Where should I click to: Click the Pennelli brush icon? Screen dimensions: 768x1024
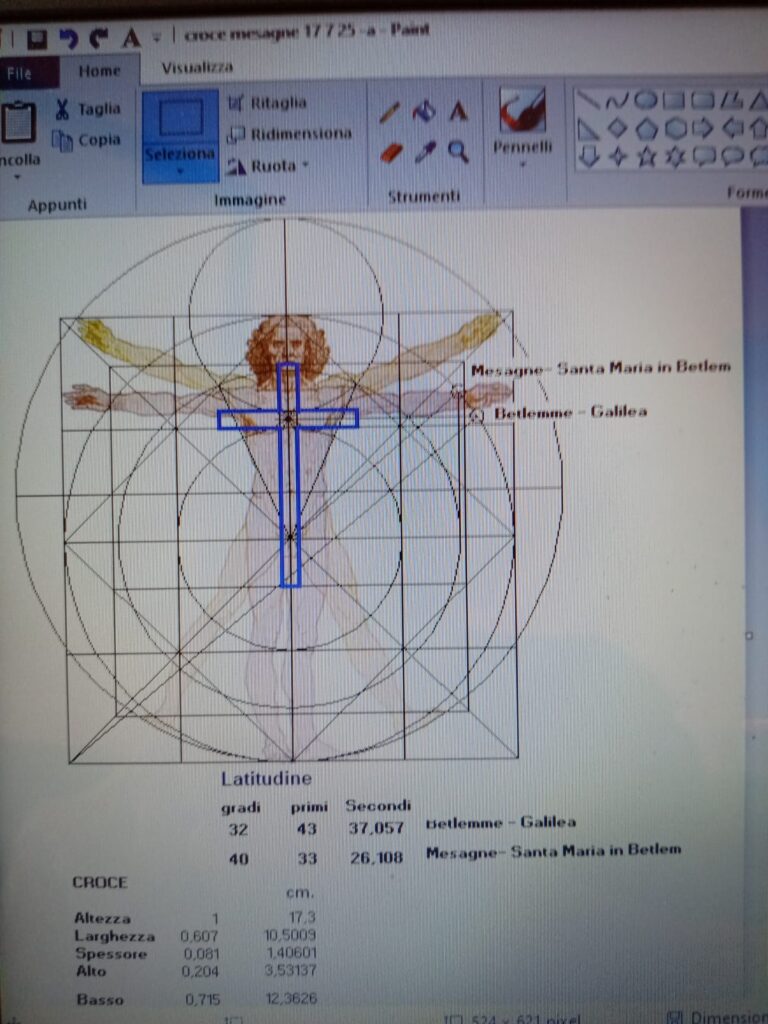pyautogui.click(x=522, y=110)
